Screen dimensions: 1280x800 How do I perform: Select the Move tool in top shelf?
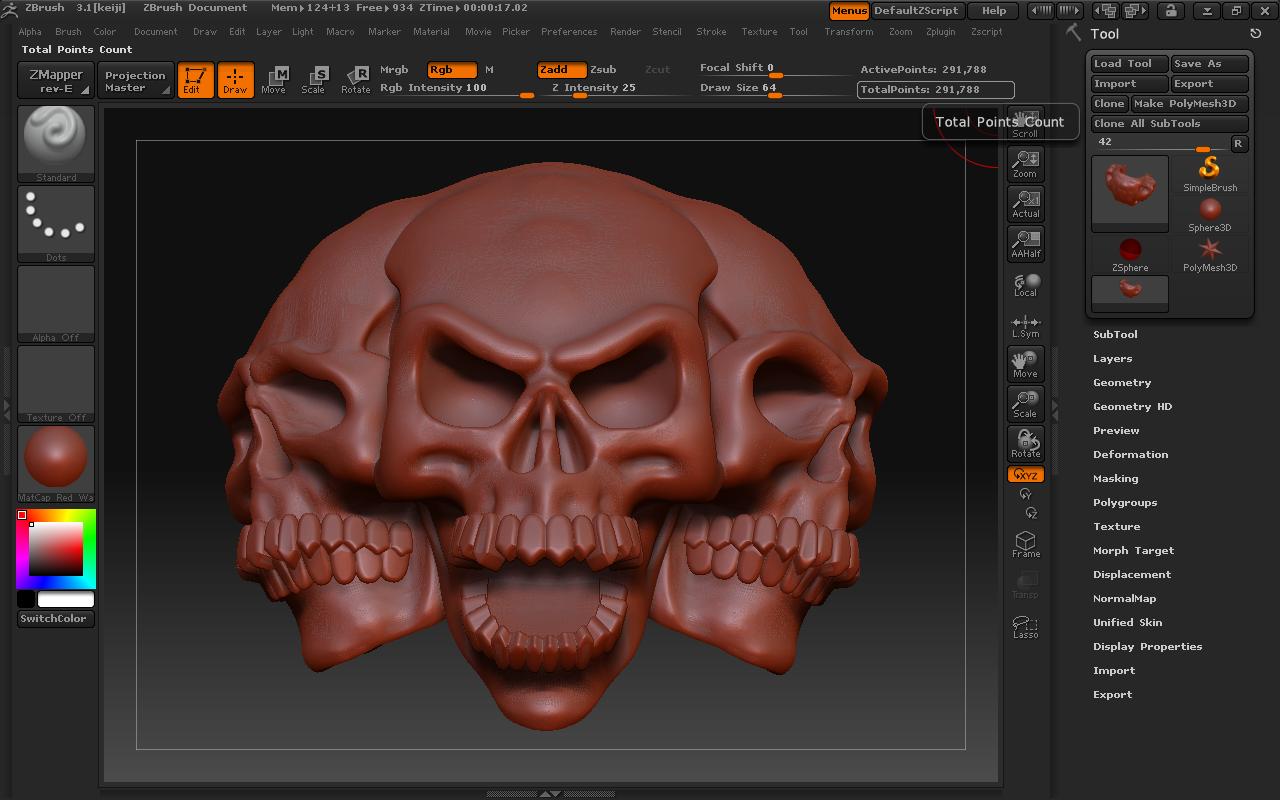273,80
